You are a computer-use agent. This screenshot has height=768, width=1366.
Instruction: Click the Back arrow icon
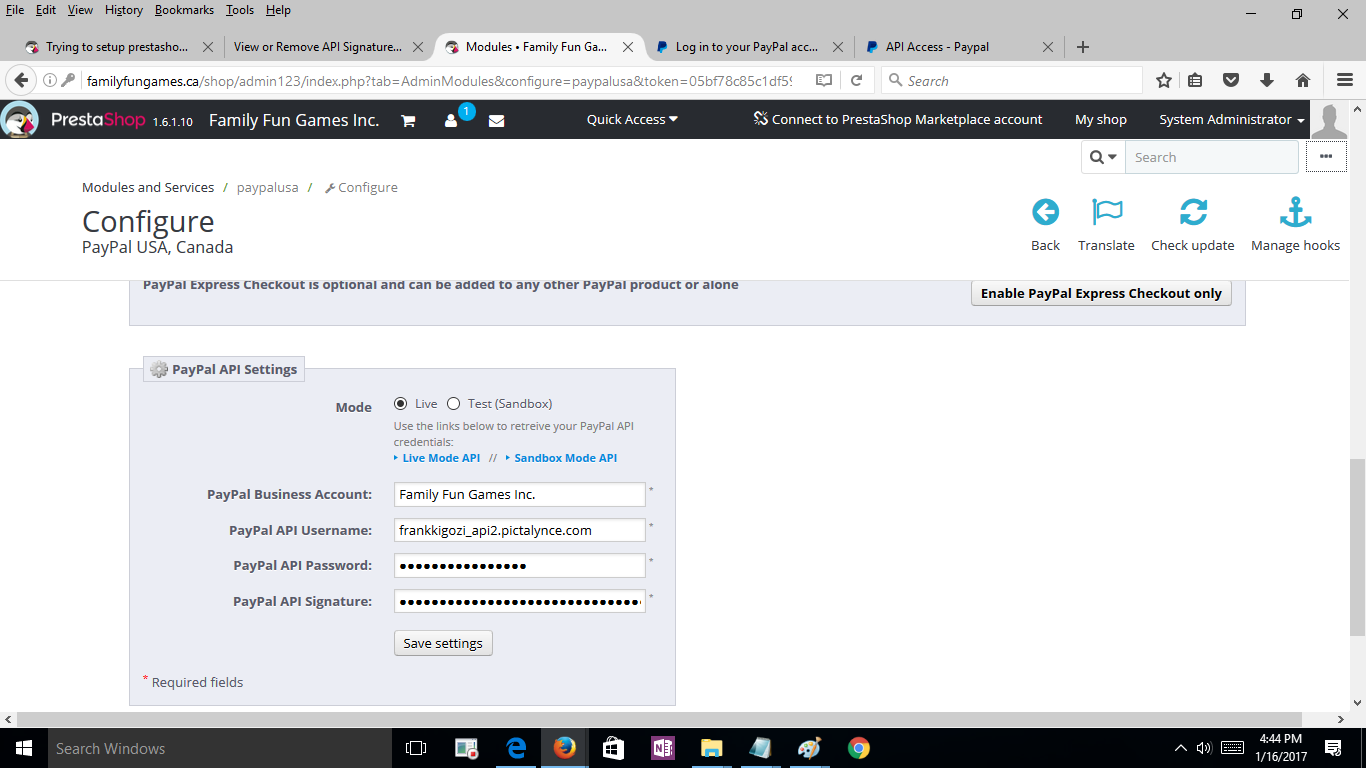point(1045,212)
